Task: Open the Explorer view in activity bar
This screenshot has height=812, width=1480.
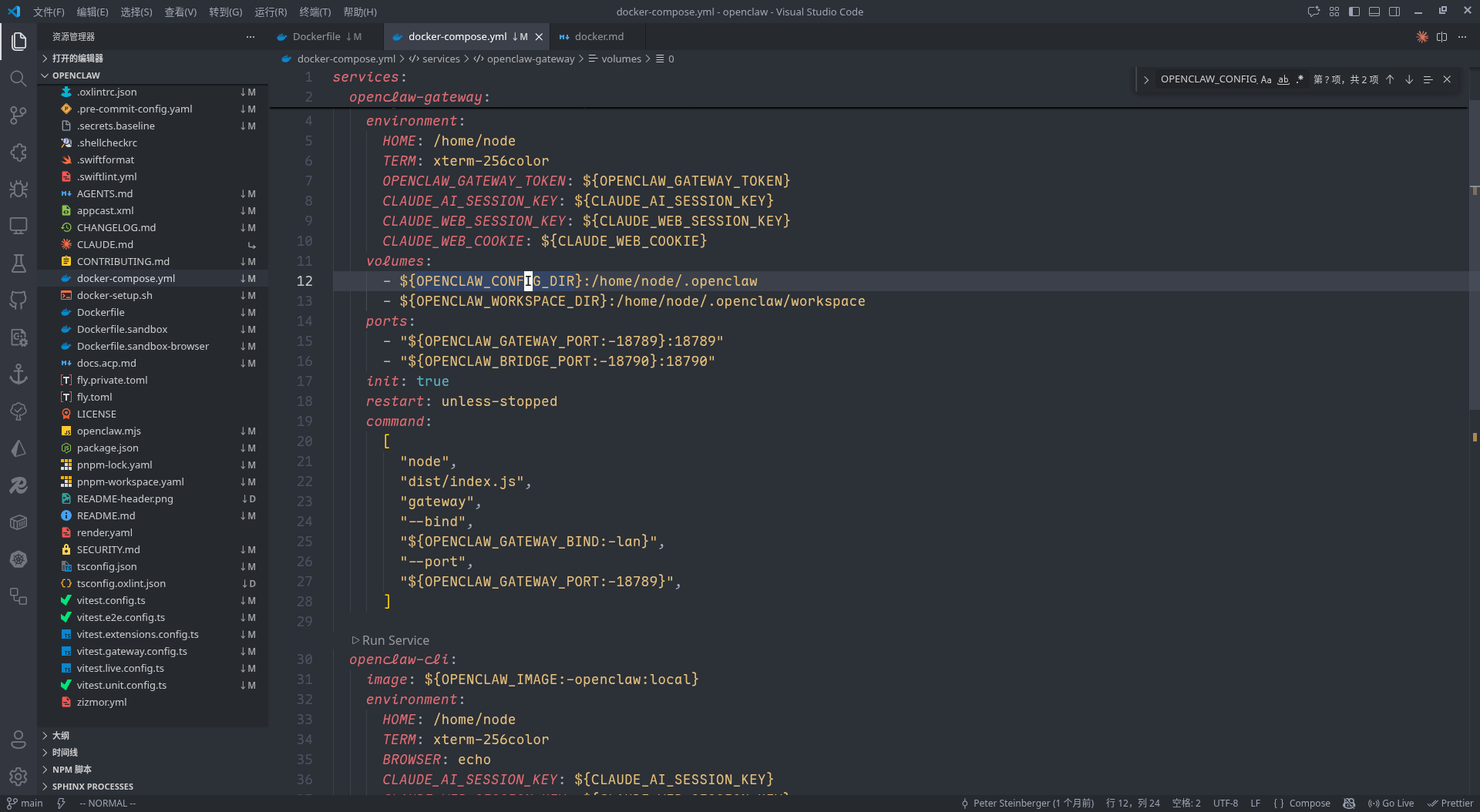Action: pyautogui.click(x=18, y=41)
